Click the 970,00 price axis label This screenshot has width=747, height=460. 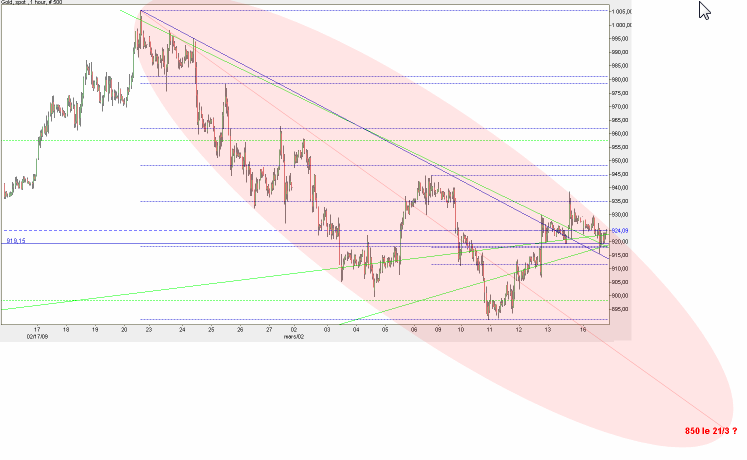620,107
